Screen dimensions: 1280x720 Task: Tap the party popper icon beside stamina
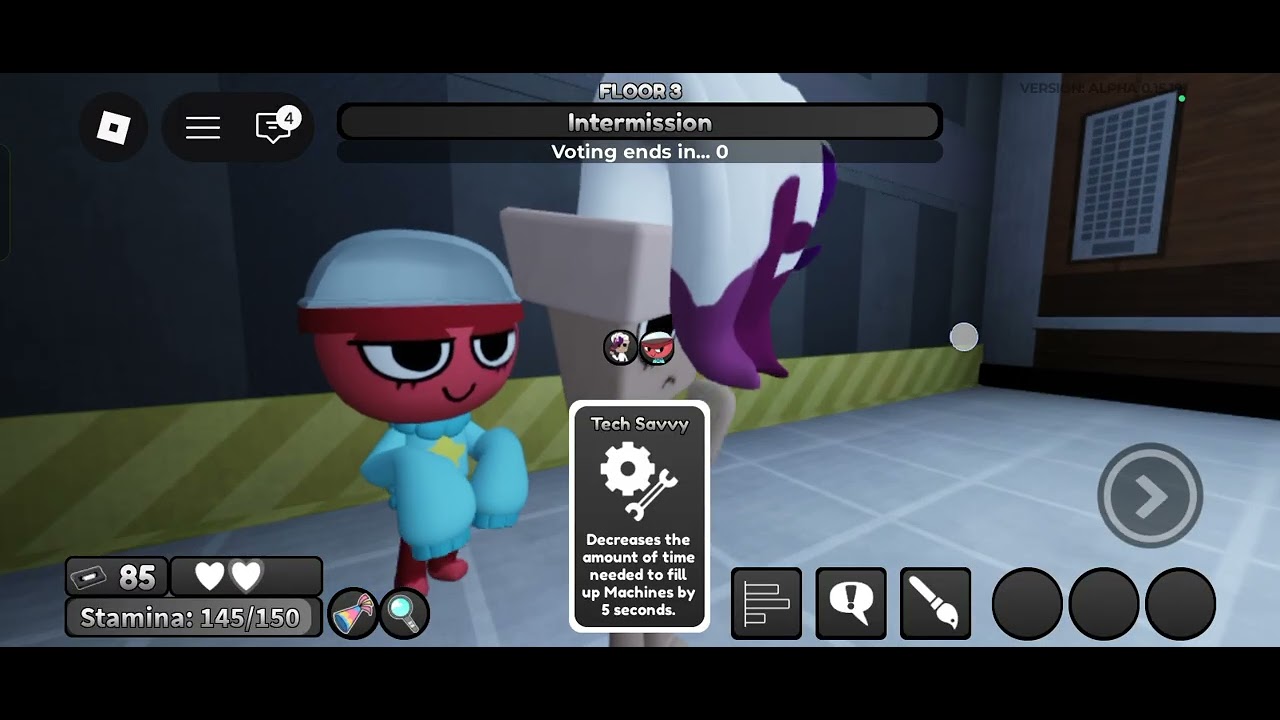[x=353, y=614]
